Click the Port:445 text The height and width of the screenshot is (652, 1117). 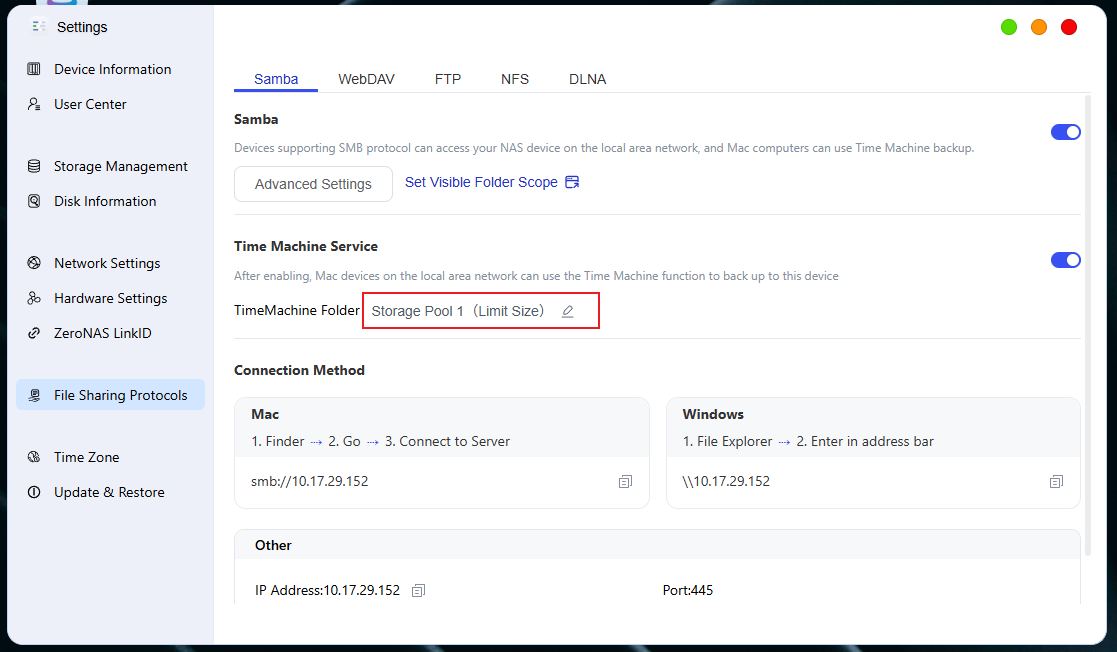point(687,590)
